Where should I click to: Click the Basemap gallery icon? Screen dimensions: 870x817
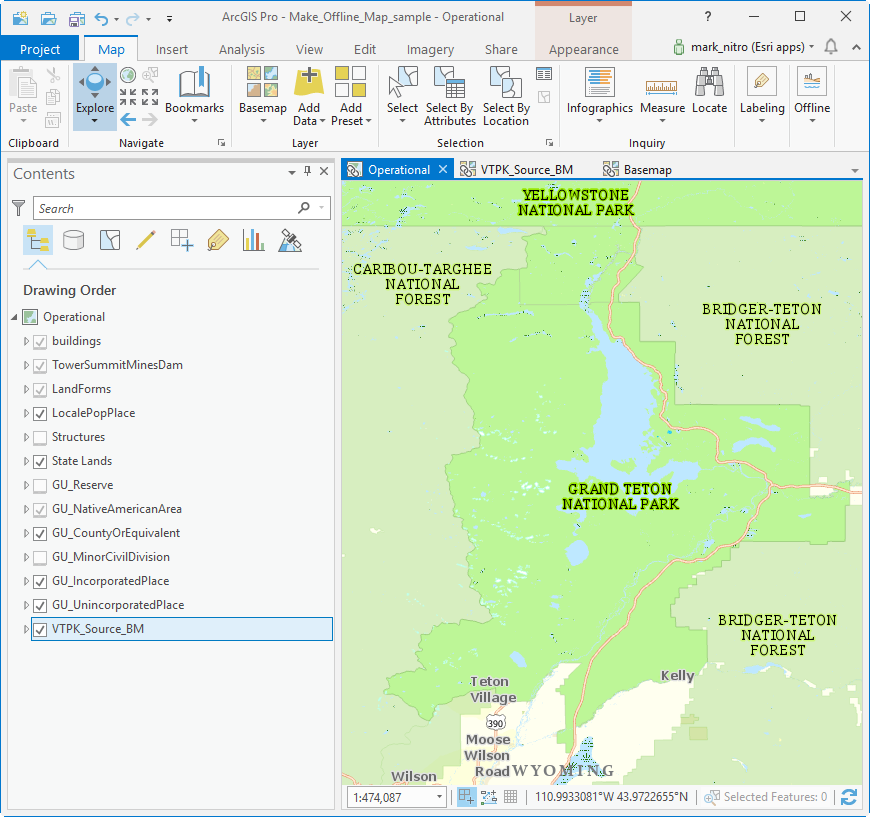point(262,82)
